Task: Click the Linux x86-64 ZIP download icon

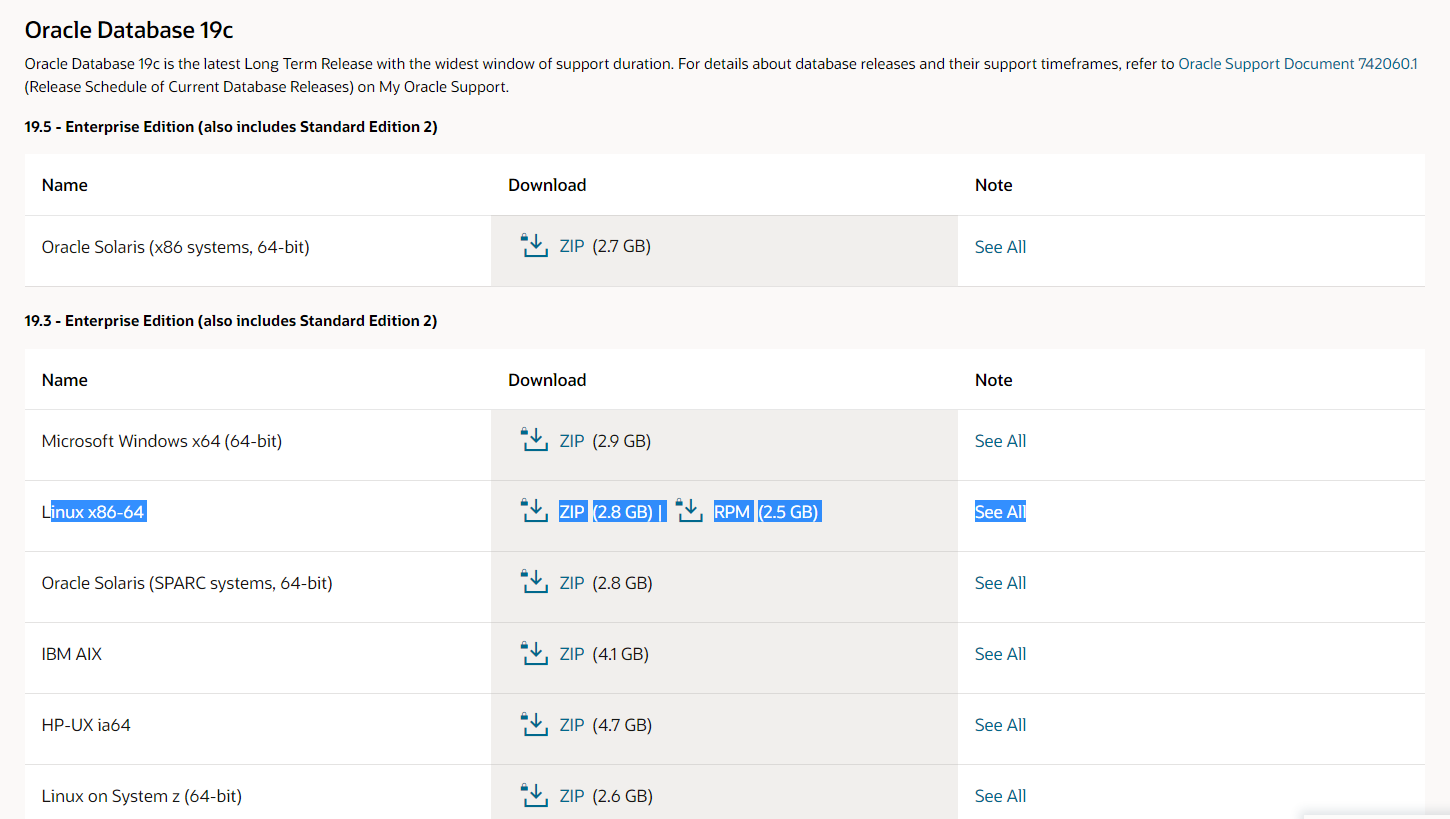Action: (535, 511)
